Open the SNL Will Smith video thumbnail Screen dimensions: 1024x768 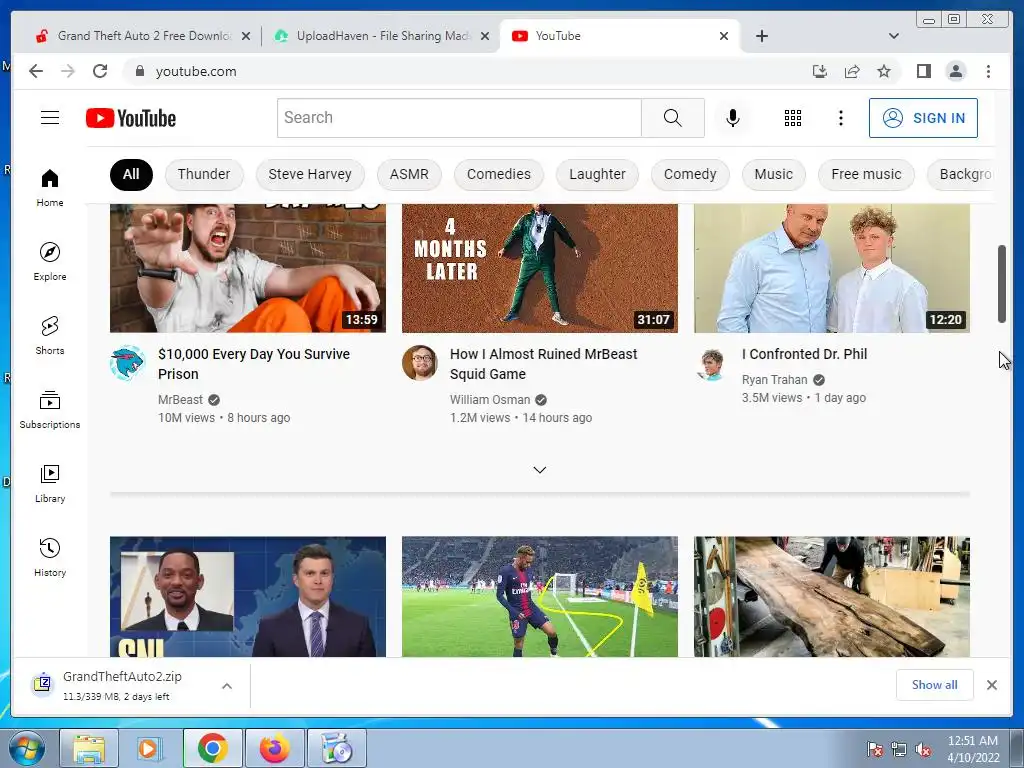[x=248, y=596]
